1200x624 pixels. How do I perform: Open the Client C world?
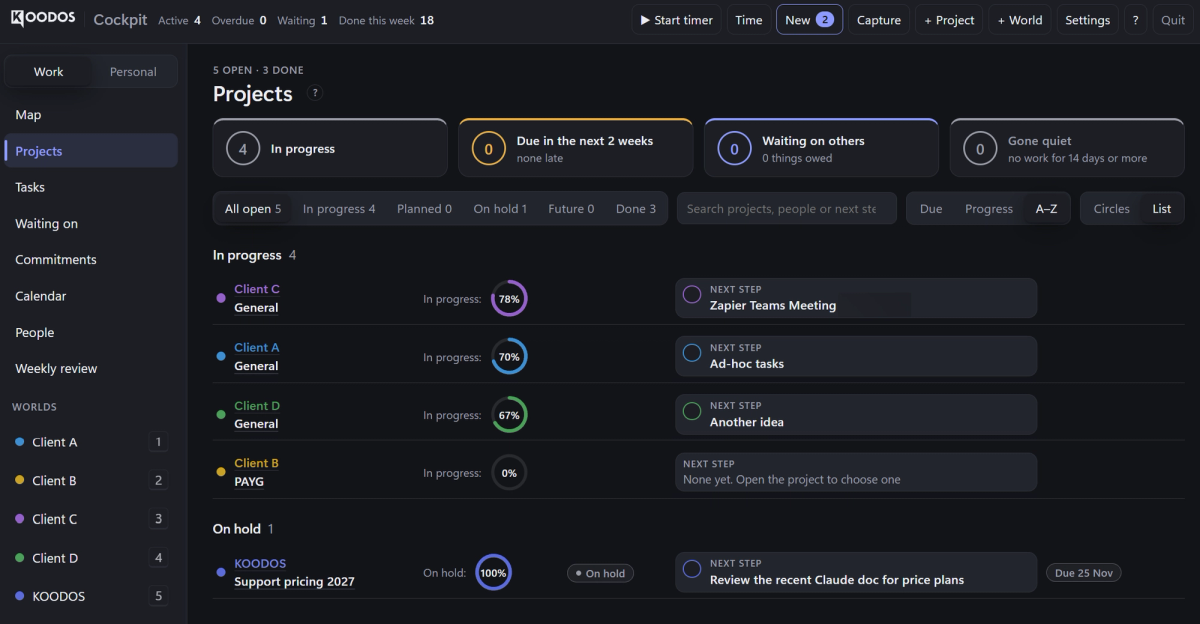tap(91, 519)
